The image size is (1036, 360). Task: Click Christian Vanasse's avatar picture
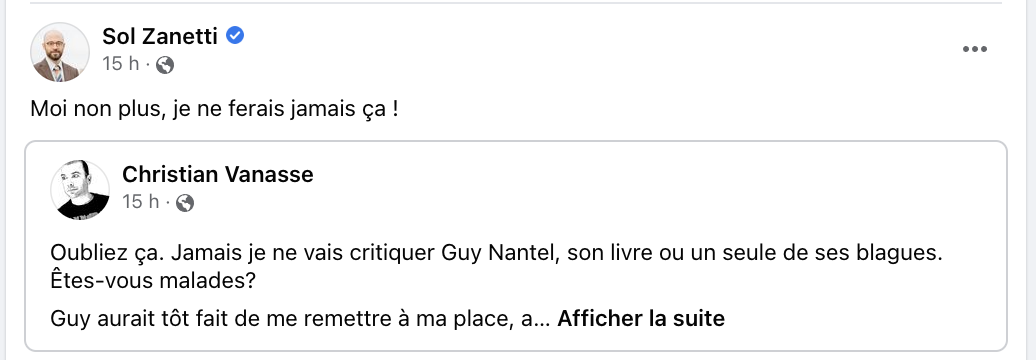tap(80, 190)
